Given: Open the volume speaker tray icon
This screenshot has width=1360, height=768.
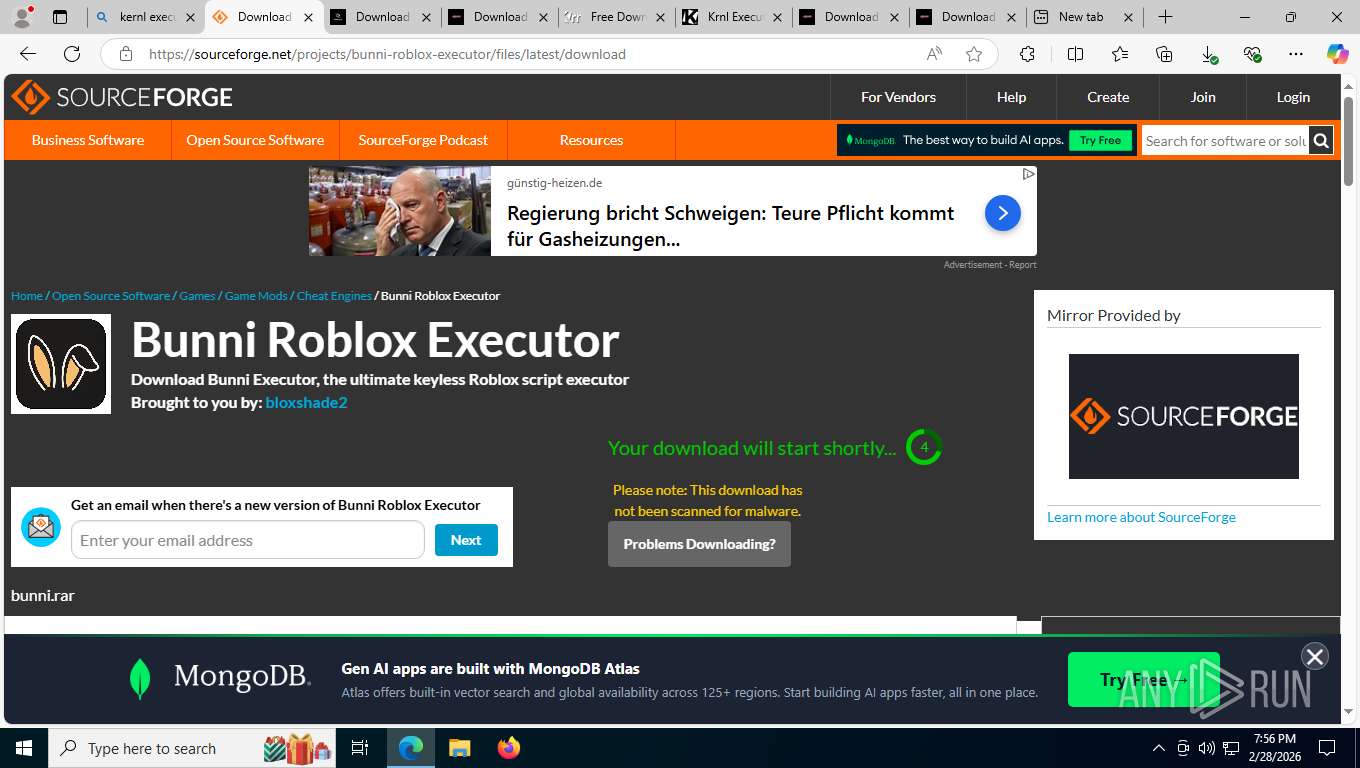Looking at the screenshot, I should tap(1207, 748).
